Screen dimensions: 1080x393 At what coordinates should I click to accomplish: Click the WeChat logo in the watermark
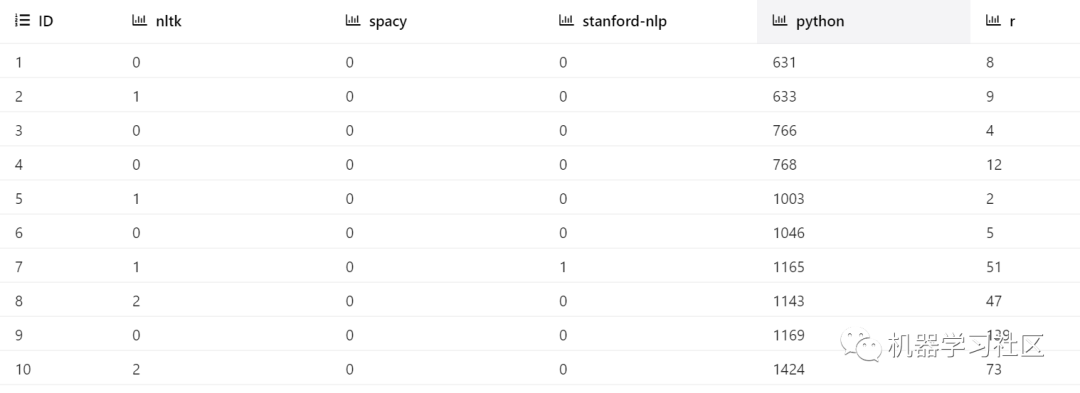(860, 345)
